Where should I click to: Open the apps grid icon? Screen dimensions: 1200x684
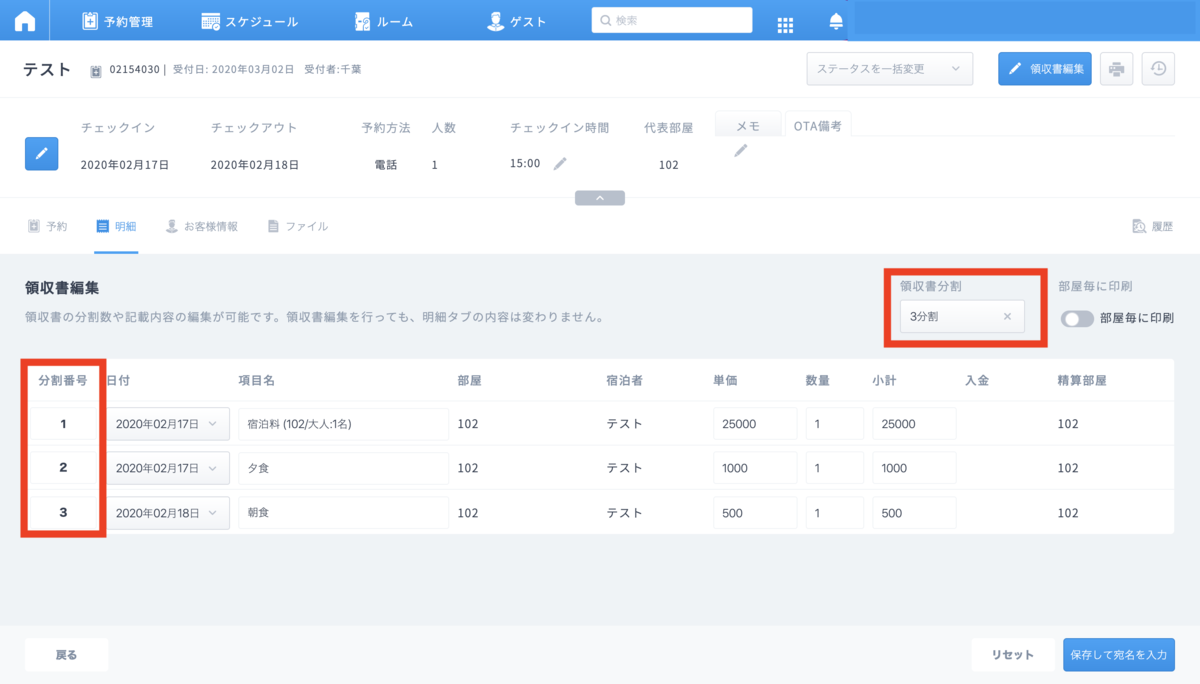coord(785,23)
